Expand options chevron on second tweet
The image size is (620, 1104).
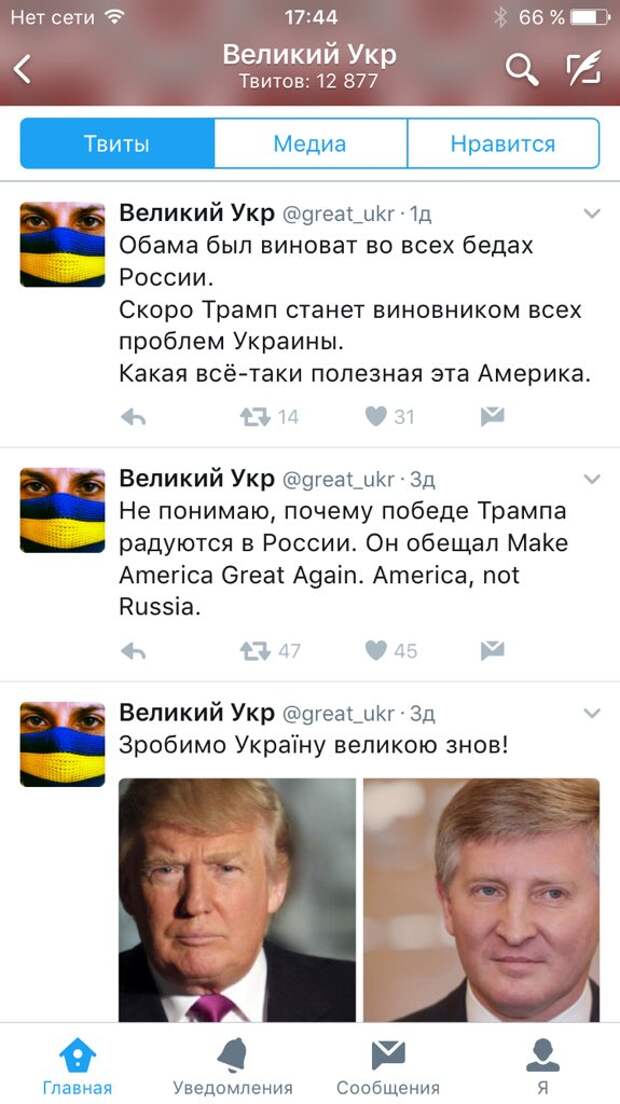tap(593, 479)
